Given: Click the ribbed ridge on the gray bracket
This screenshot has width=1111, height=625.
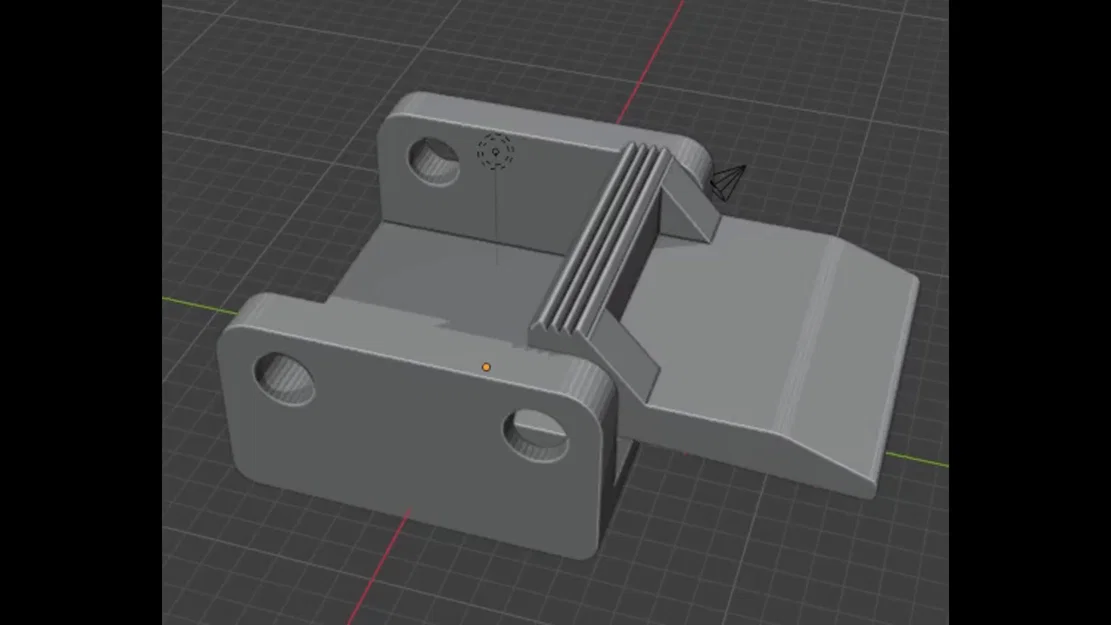Looking at the screenshot, I should 599,242.
